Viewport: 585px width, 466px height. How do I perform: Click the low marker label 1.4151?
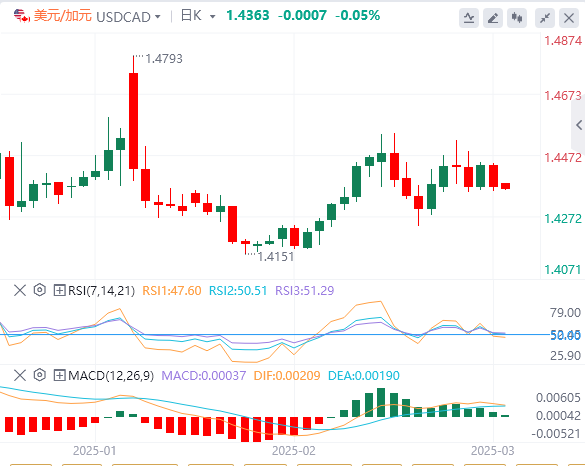click(276, 257)
